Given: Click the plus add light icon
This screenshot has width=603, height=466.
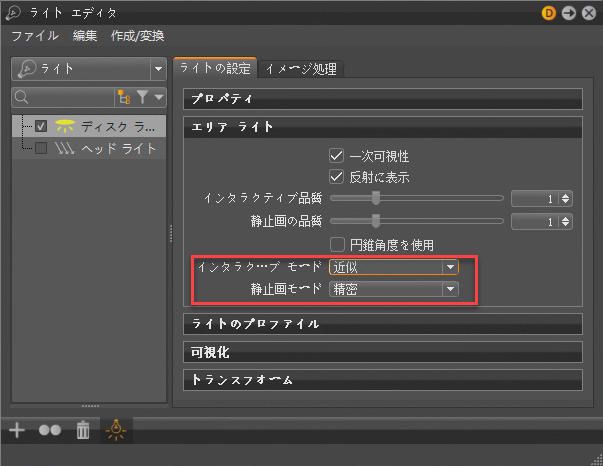Looking at the screenshot, I should tap(17, 430).
